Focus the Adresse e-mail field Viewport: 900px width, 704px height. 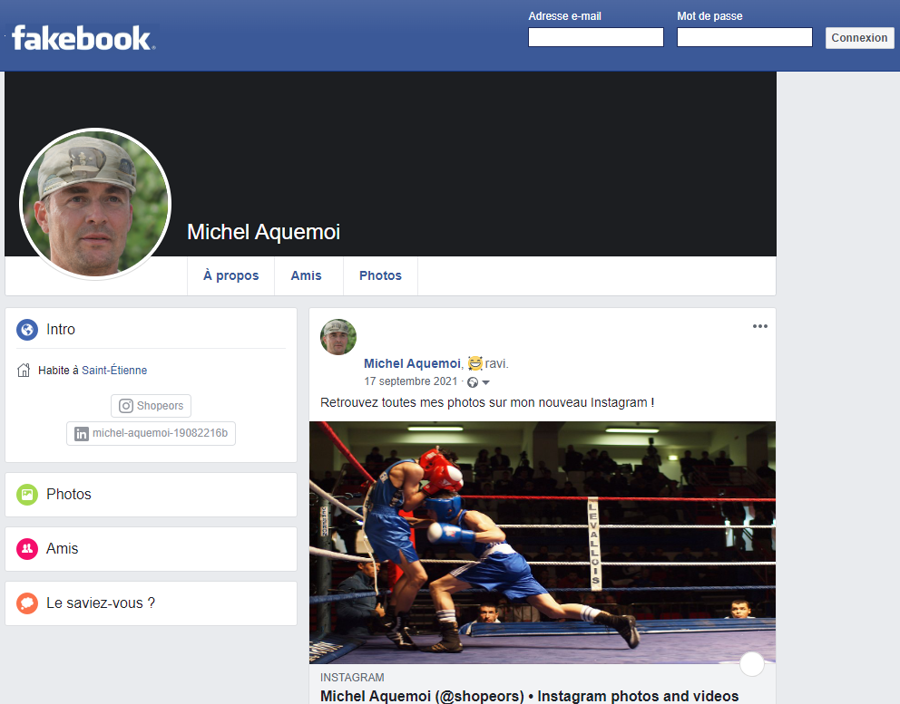595,38
